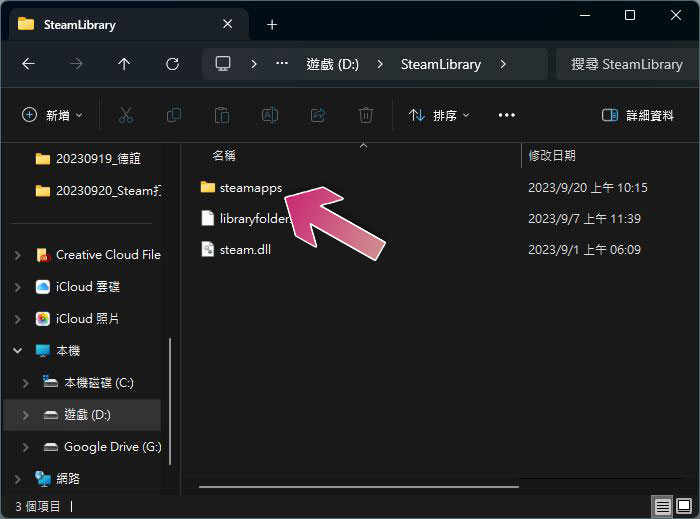The image size is (700, 519).
Task: Open the toolbar three-dots more options menu
Action: click(507, 115)
